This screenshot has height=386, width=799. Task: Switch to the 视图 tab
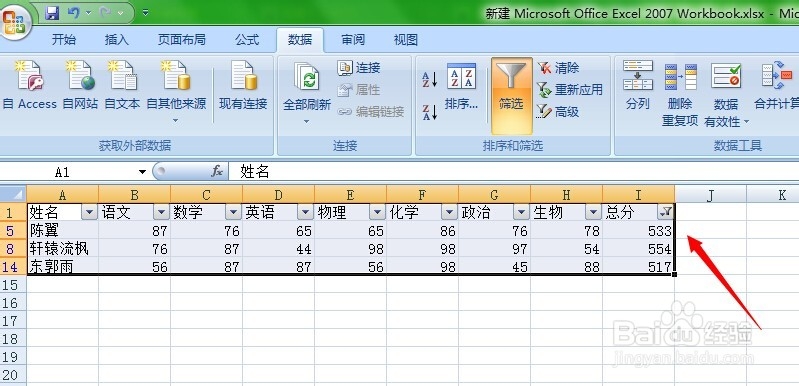(406, 40)
